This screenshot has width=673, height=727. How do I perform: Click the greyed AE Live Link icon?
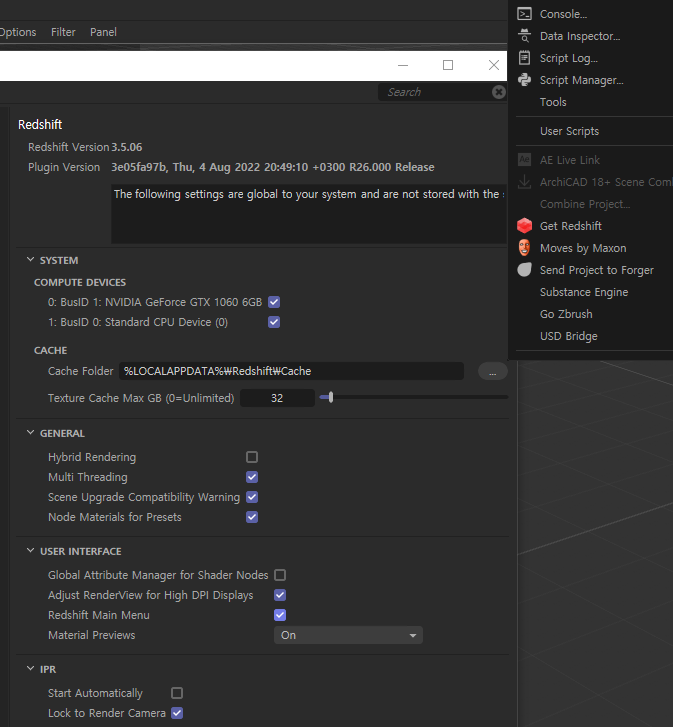point(524,160)
